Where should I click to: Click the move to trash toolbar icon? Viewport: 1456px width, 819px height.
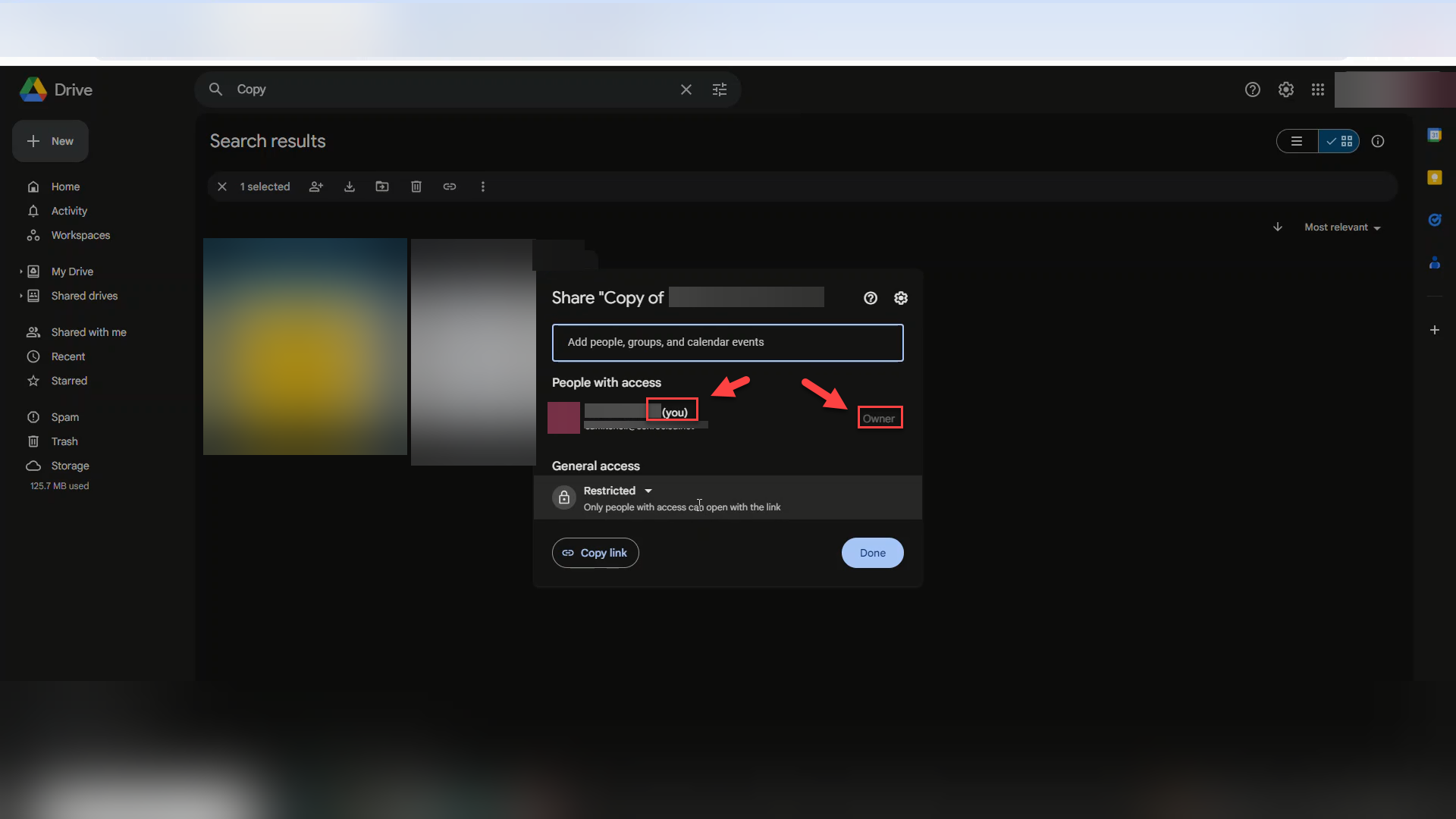coord(416,187)
